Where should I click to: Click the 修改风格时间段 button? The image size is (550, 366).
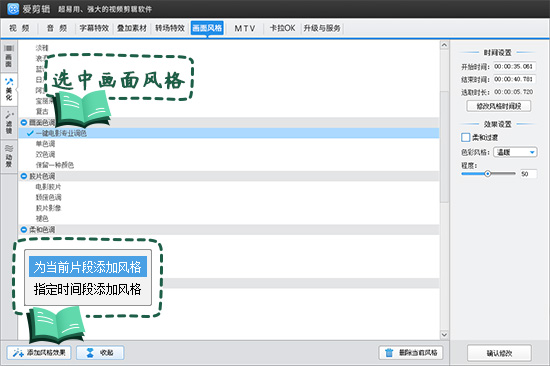point(498,106)
